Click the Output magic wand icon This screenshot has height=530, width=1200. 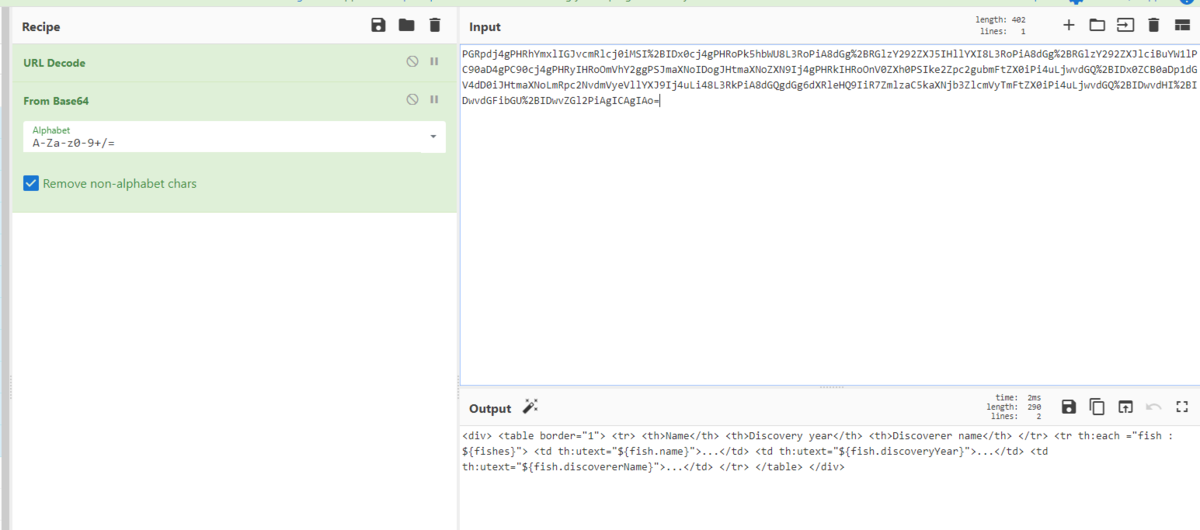click(x=530, y=406)
